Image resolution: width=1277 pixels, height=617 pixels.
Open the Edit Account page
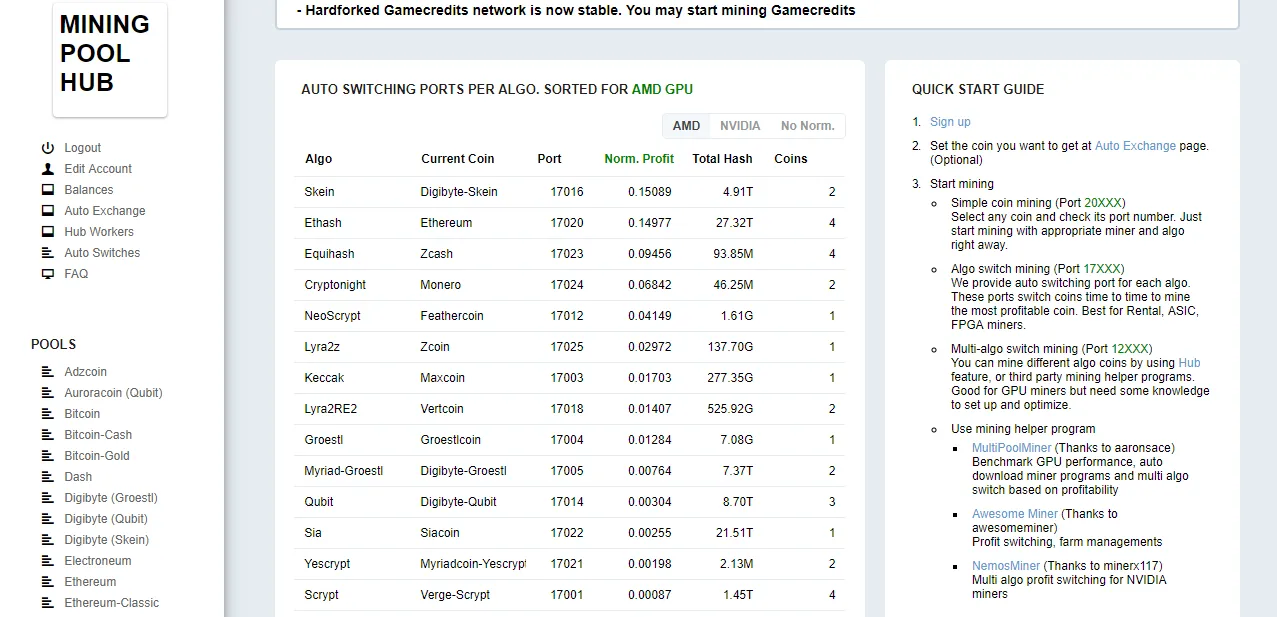pos(98,169)
